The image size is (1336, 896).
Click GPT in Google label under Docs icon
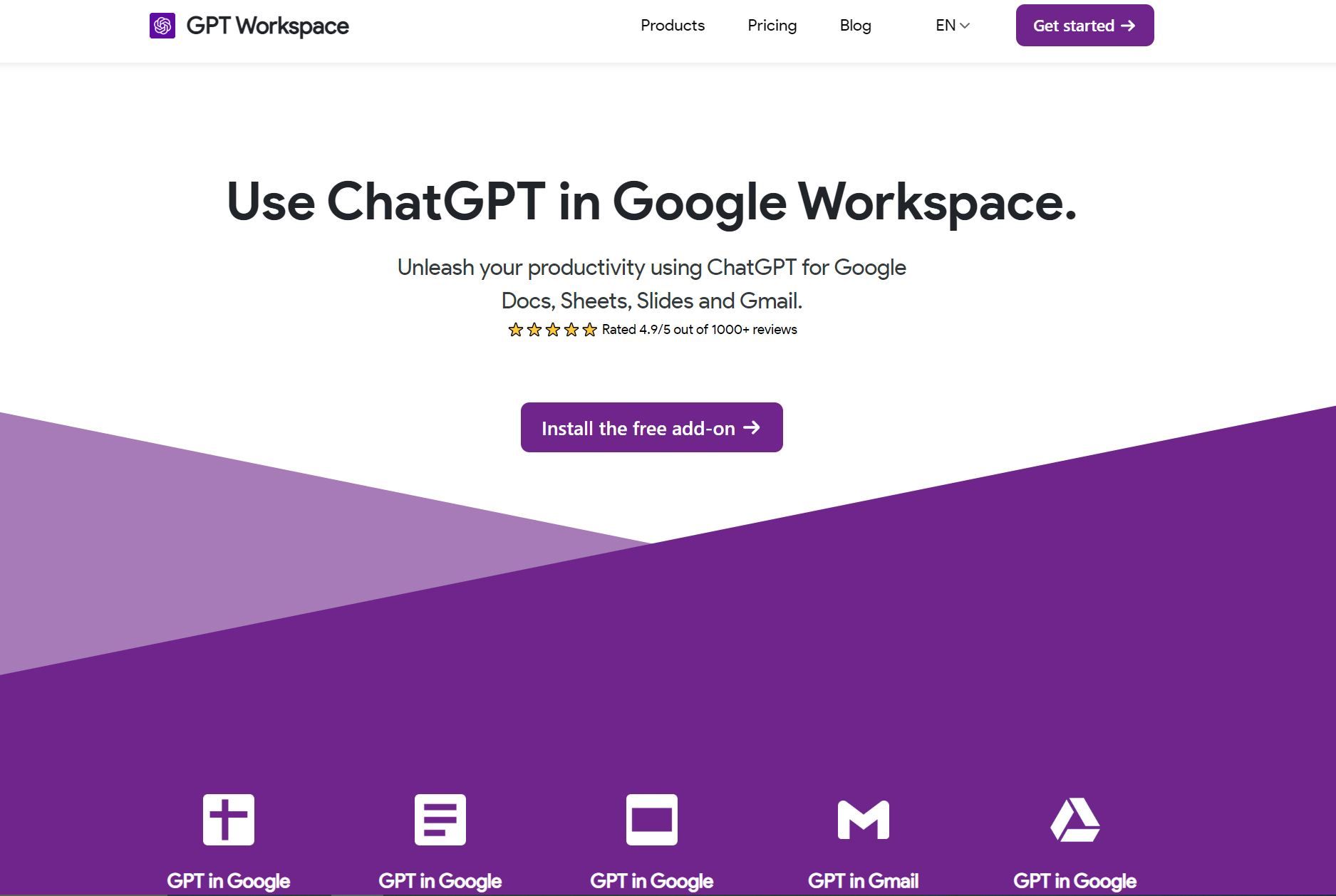coord(440,881)
